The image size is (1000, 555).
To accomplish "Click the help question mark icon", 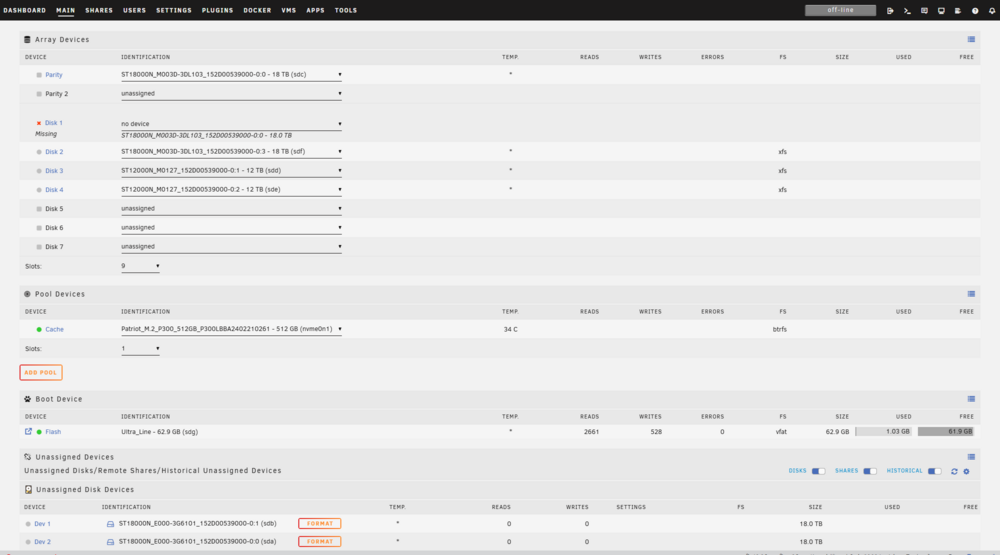I will (974, 11).
